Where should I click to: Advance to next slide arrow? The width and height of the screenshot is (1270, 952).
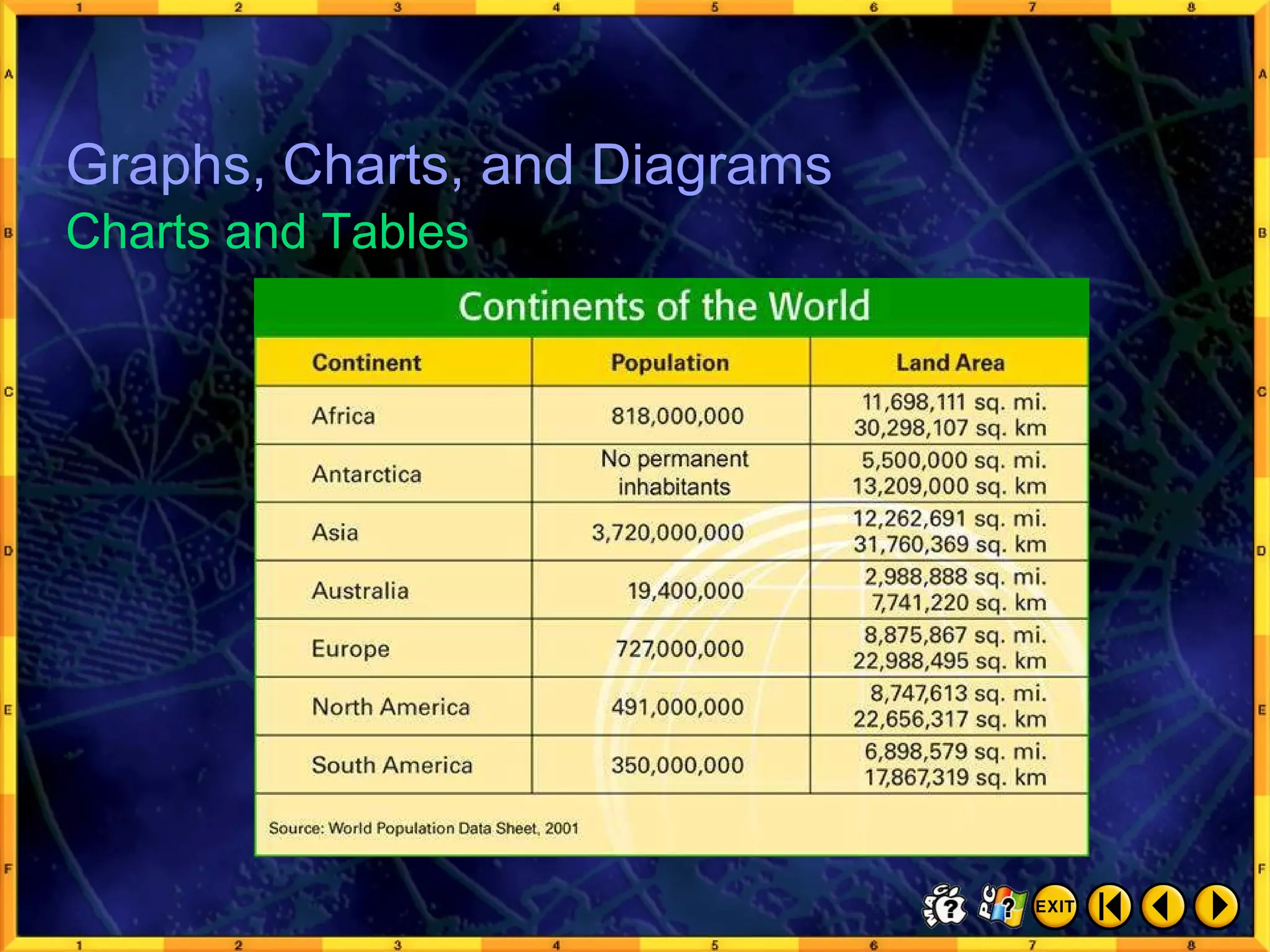(1217, 906)
